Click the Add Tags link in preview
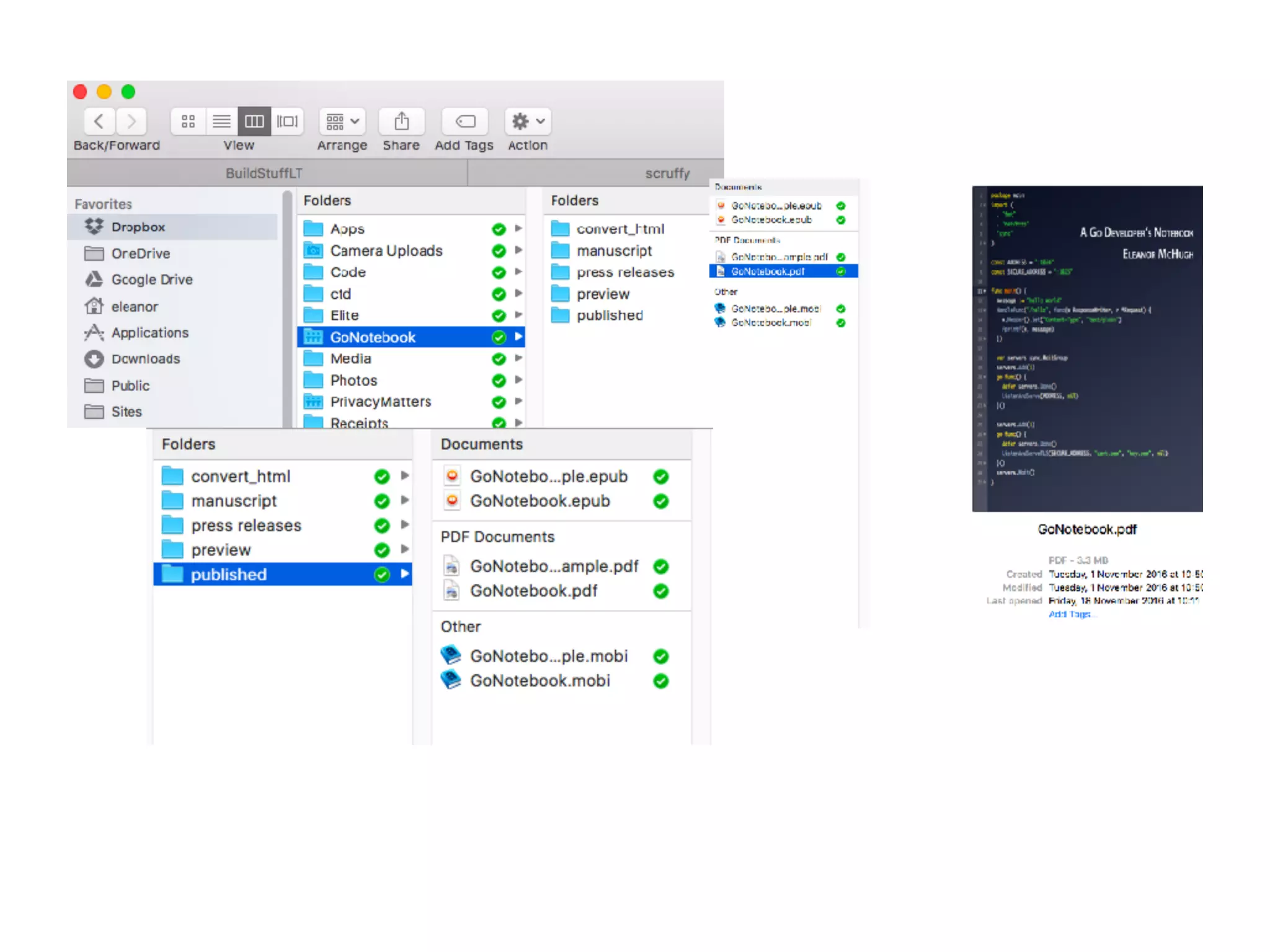Image resolution: width=1270 pixels, height=952 pixels. point(1069,614)
